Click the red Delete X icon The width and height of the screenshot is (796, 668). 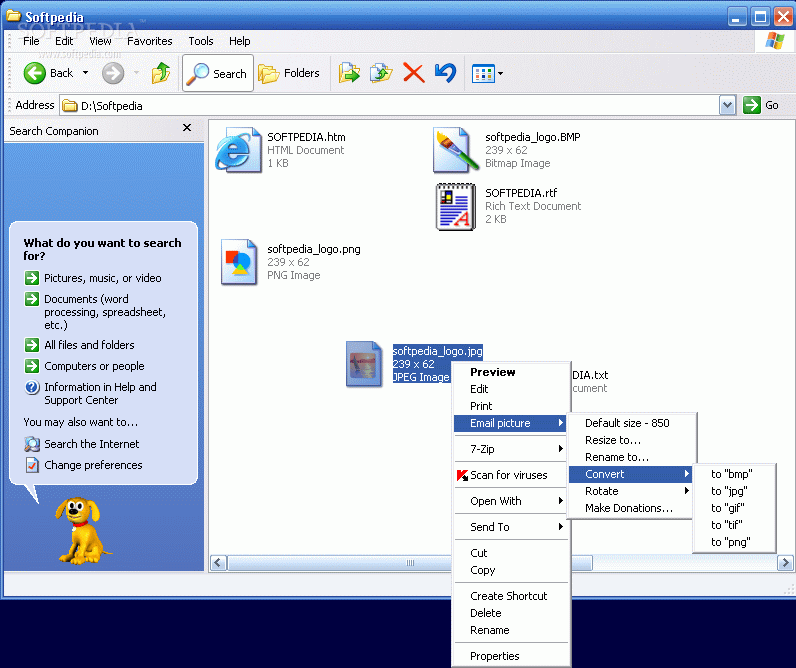tap(414, 73)
